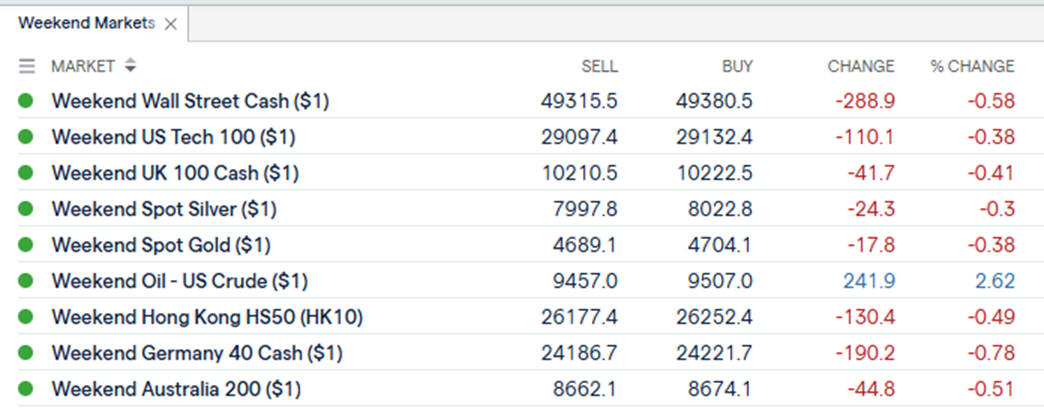This screenshot has height=411, width=1044.
Task: Click US Crude buy price 9507.0
Action: (x=720, y=281)
